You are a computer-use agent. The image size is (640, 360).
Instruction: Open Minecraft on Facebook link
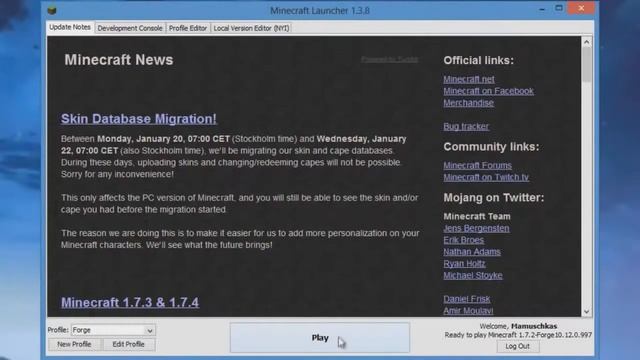(489, 91)
